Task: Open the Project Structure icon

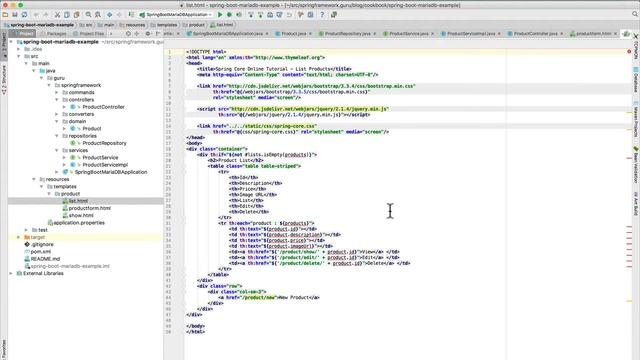Action: (x=311, y=15)
